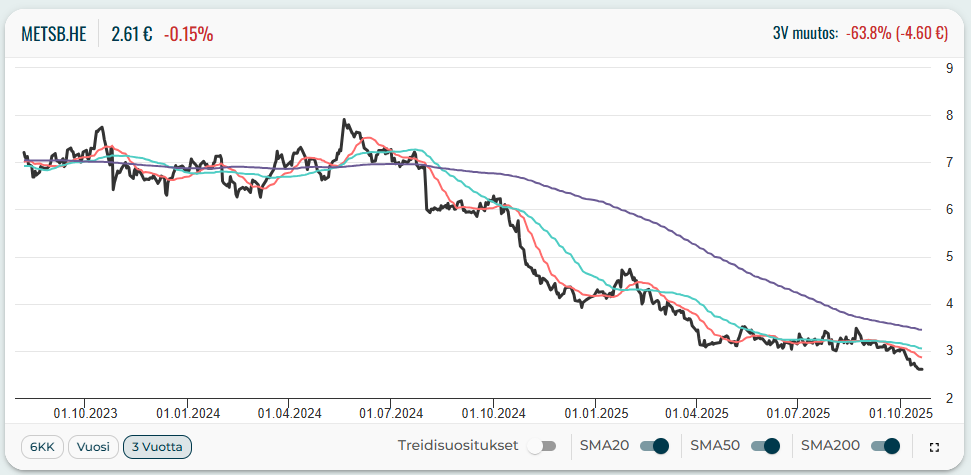The height and width of the screenshot is (475, 971).
Task: Switch to the Vuosi range
Action: pos(93,446)
